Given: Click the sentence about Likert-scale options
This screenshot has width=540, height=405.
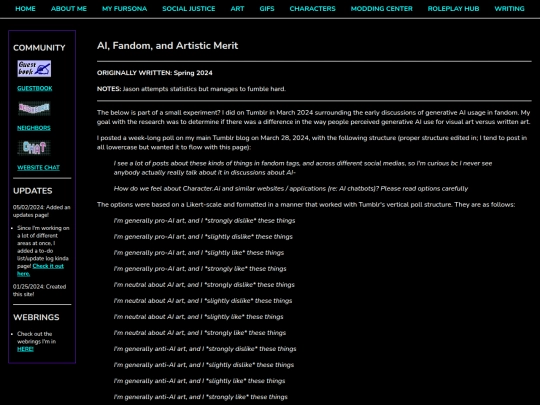Looking at the screenshot, I should pos(306,205).
